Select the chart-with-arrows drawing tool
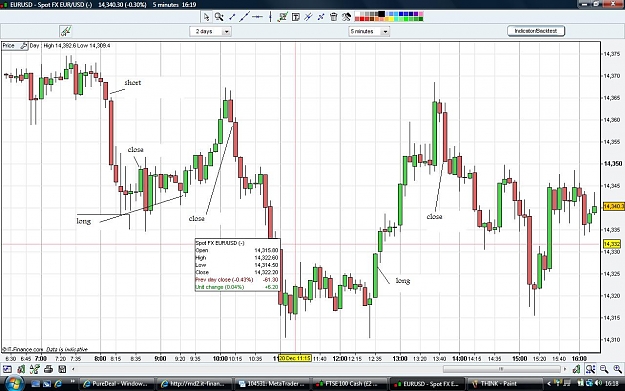 click(x=283, y=17)
